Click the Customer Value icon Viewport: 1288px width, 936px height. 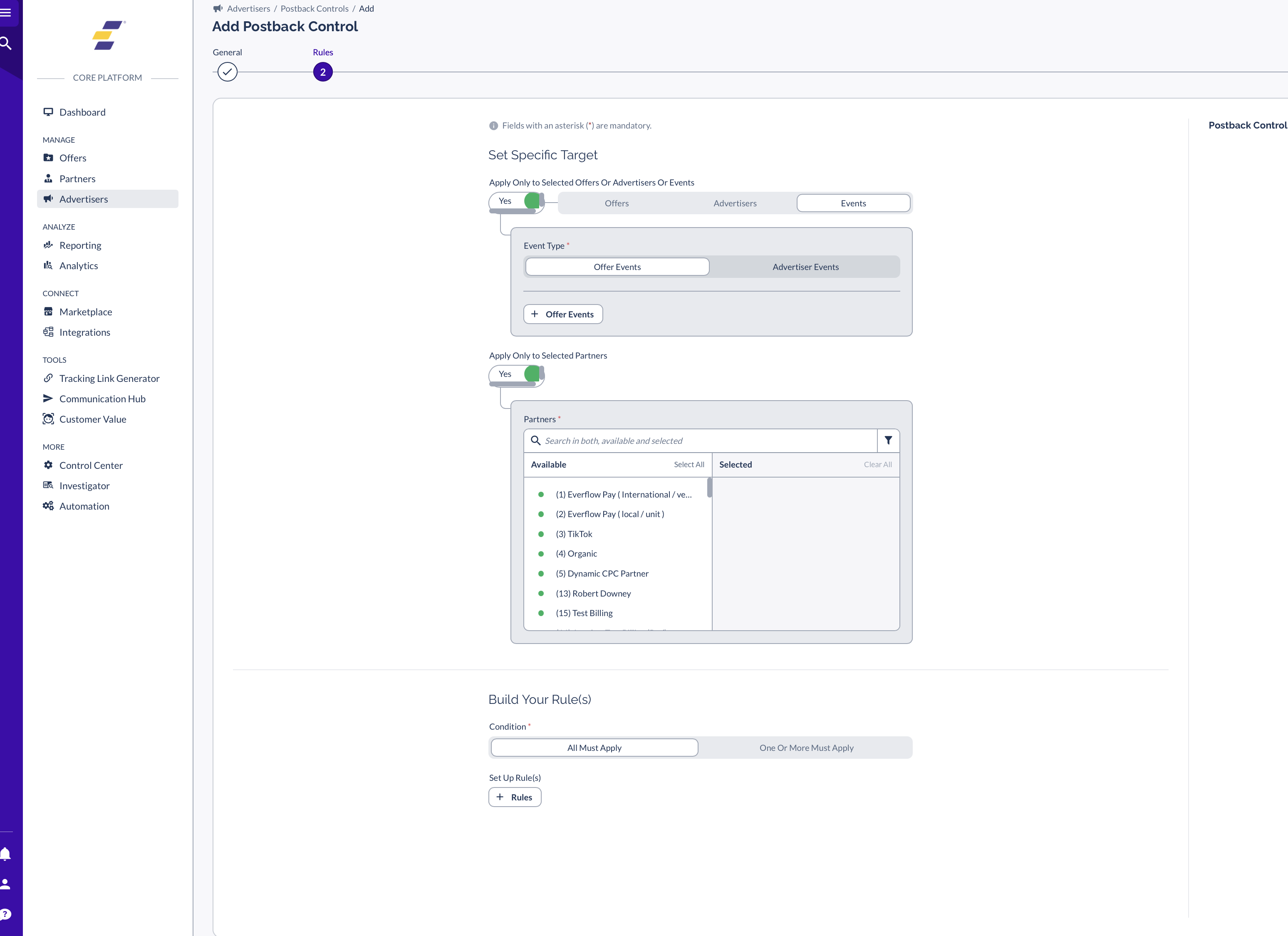click(x=48, y=418)
